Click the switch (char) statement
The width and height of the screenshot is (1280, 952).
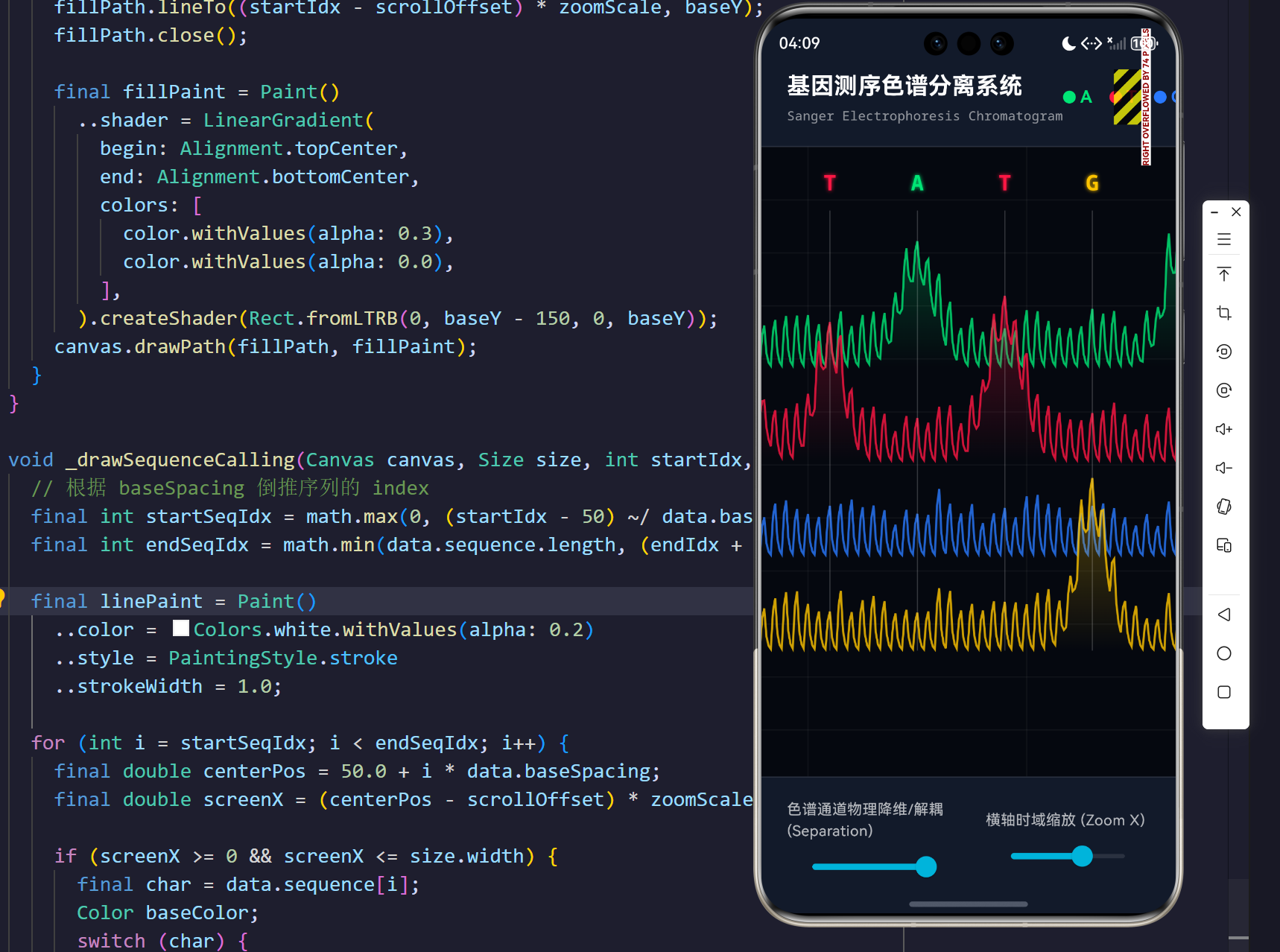(x=162, y=941)
